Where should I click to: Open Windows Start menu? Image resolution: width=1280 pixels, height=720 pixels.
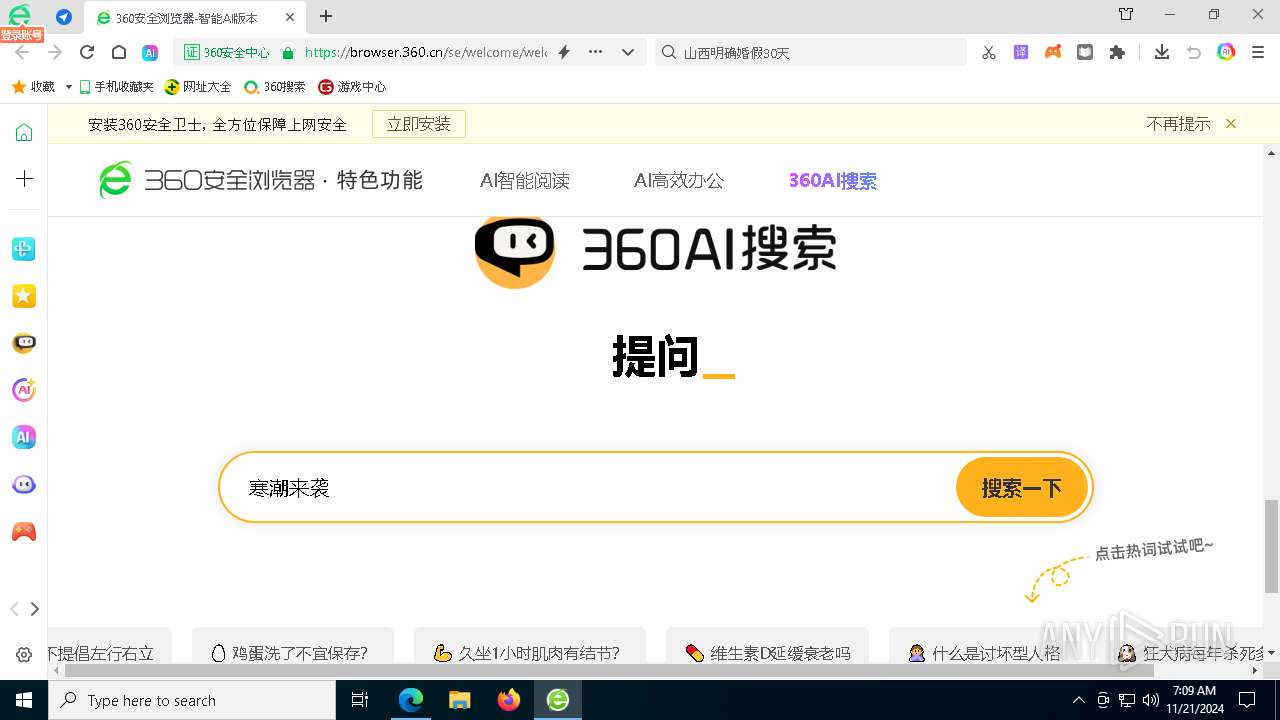[24, 700]
